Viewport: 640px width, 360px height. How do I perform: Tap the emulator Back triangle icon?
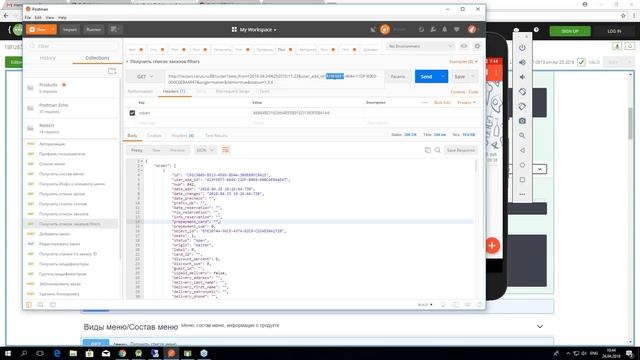point(522,150)
